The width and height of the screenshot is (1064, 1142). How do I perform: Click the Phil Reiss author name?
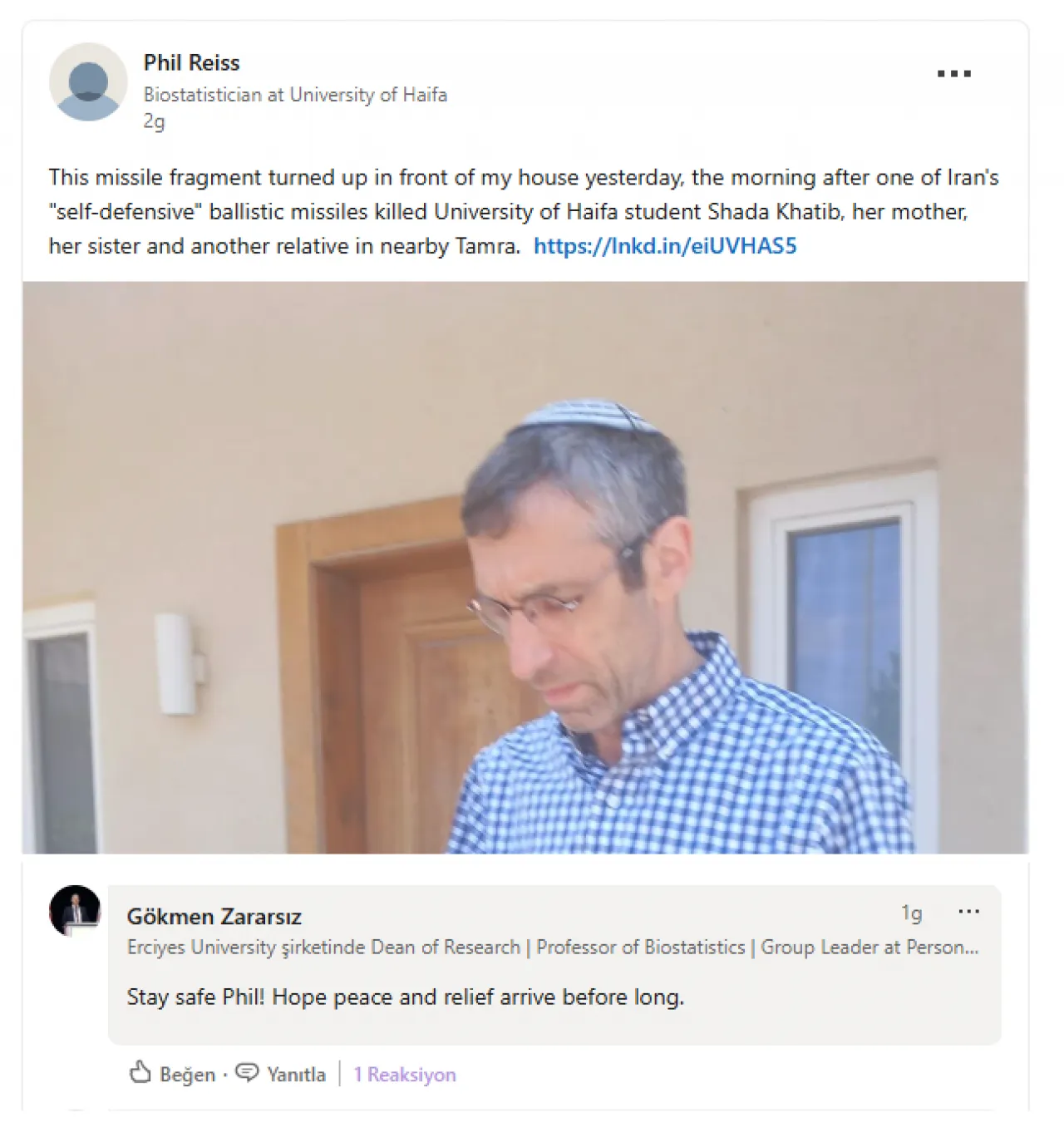(x=191, y=63)
